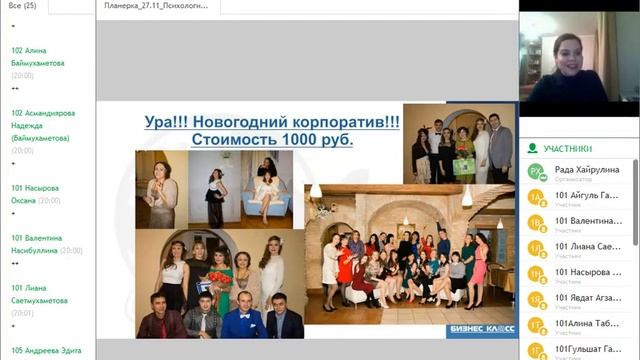Click the Участники panel person icon
This screenshot has height=360, width=640.
532,148
